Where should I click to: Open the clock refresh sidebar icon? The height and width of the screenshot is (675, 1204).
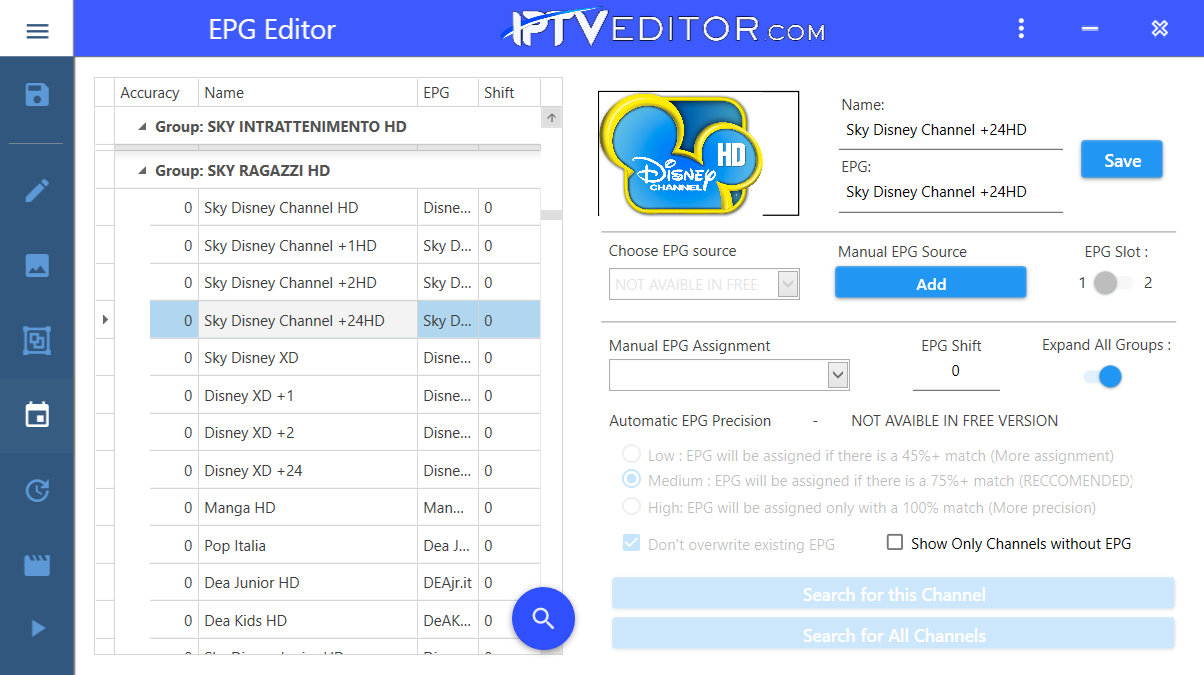(x=37, y=490)
